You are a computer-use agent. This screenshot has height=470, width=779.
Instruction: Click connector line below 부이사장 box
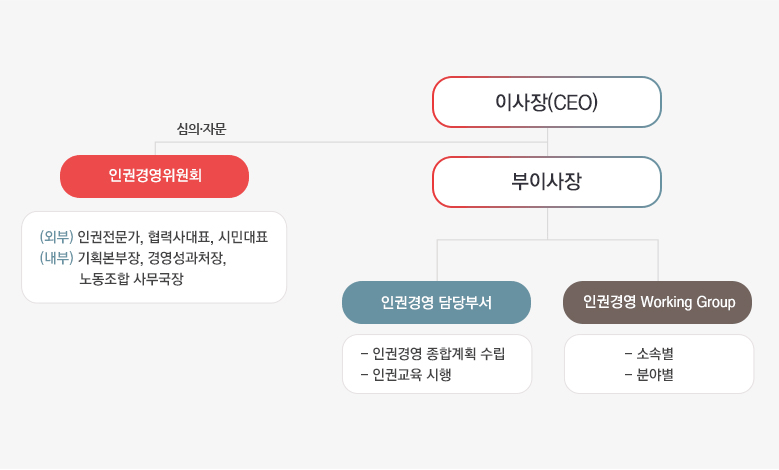tap(547, 224)
